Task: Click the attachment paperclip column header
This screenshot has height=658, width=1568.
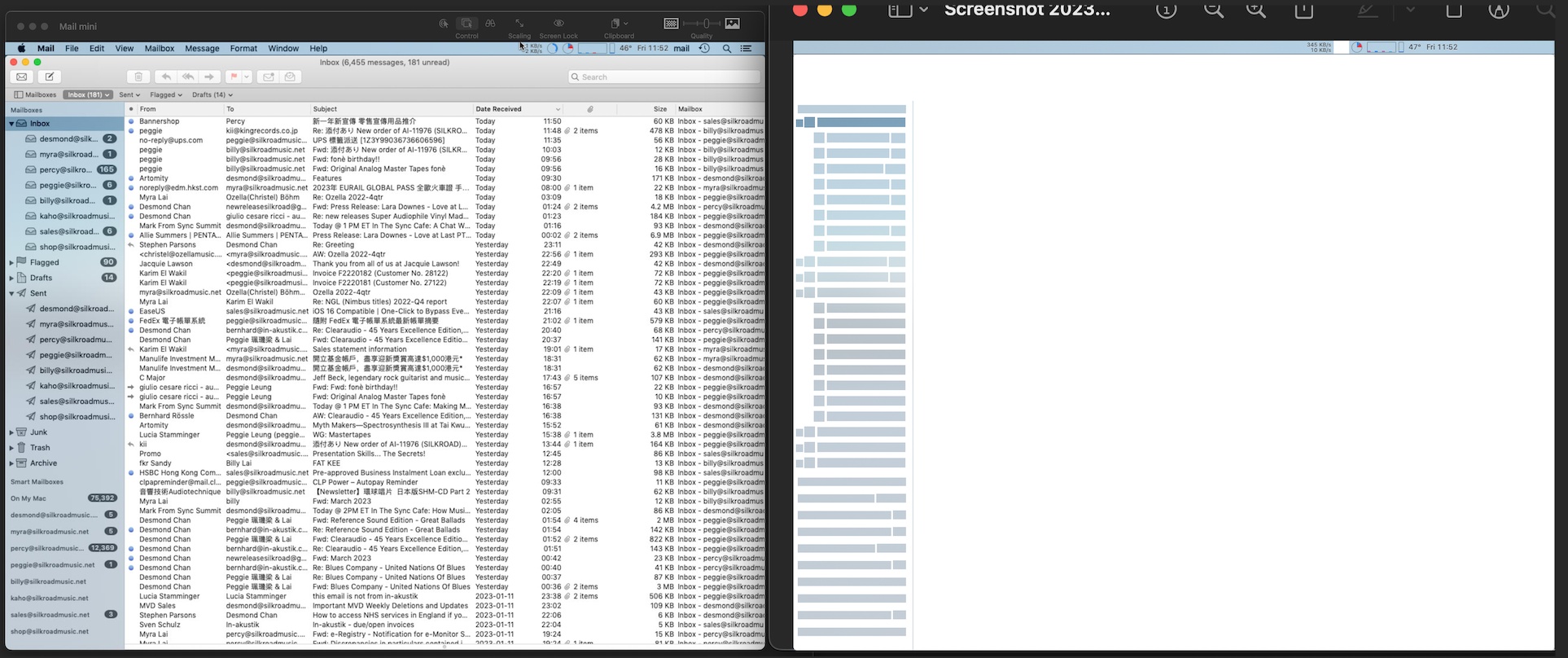Action: [x=589, y=109]
